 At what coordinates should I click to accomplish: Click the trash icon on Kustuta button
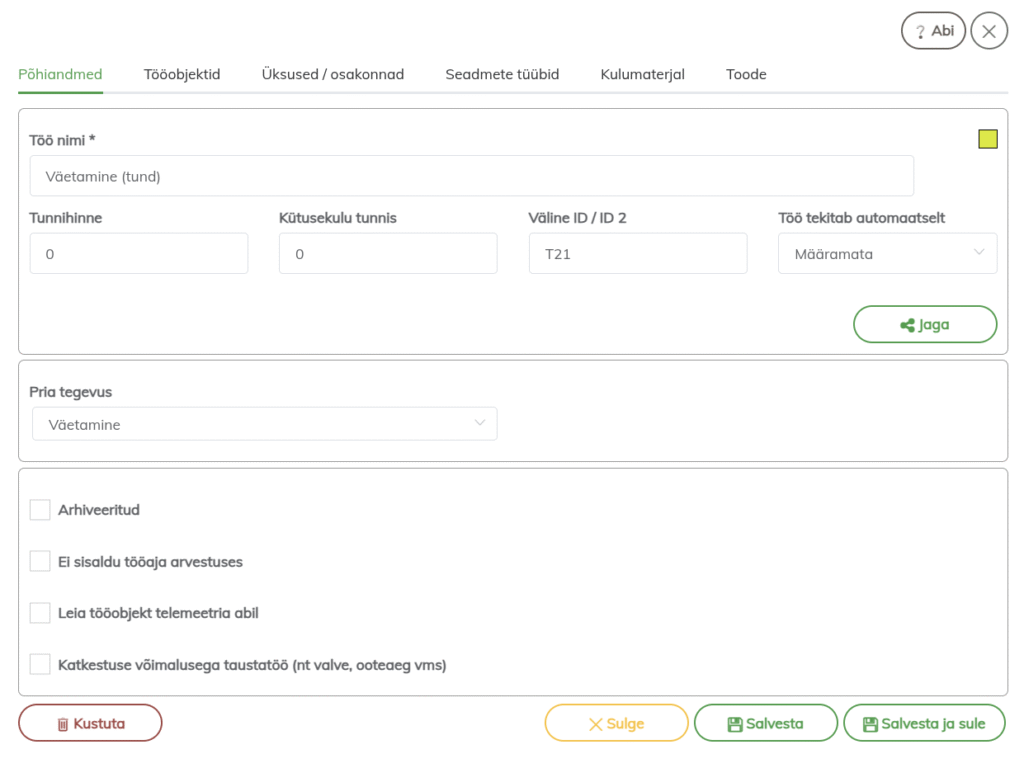63,724
